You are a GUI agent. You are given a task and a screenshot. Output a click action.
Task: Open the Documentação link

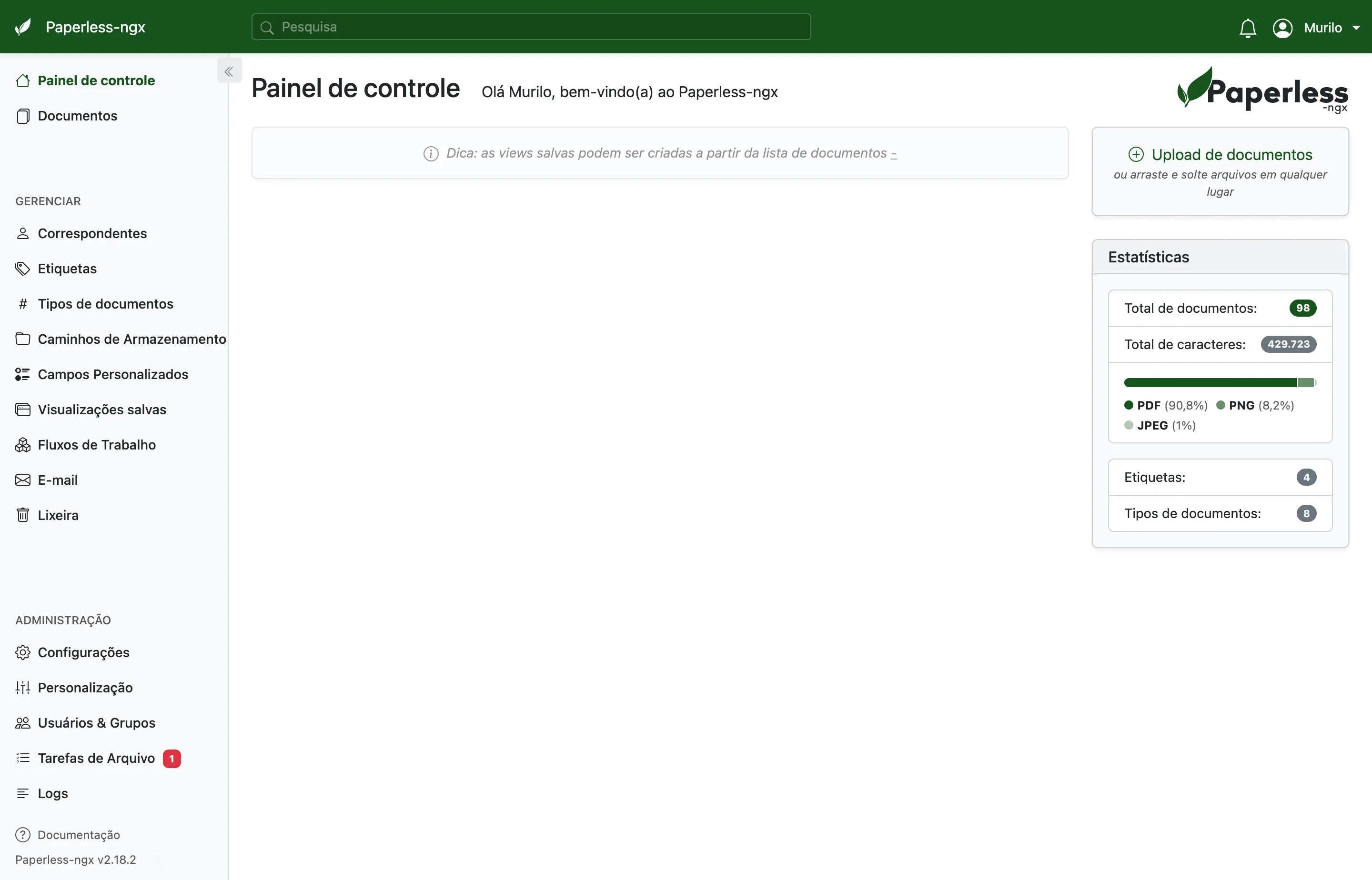[68, 835]
